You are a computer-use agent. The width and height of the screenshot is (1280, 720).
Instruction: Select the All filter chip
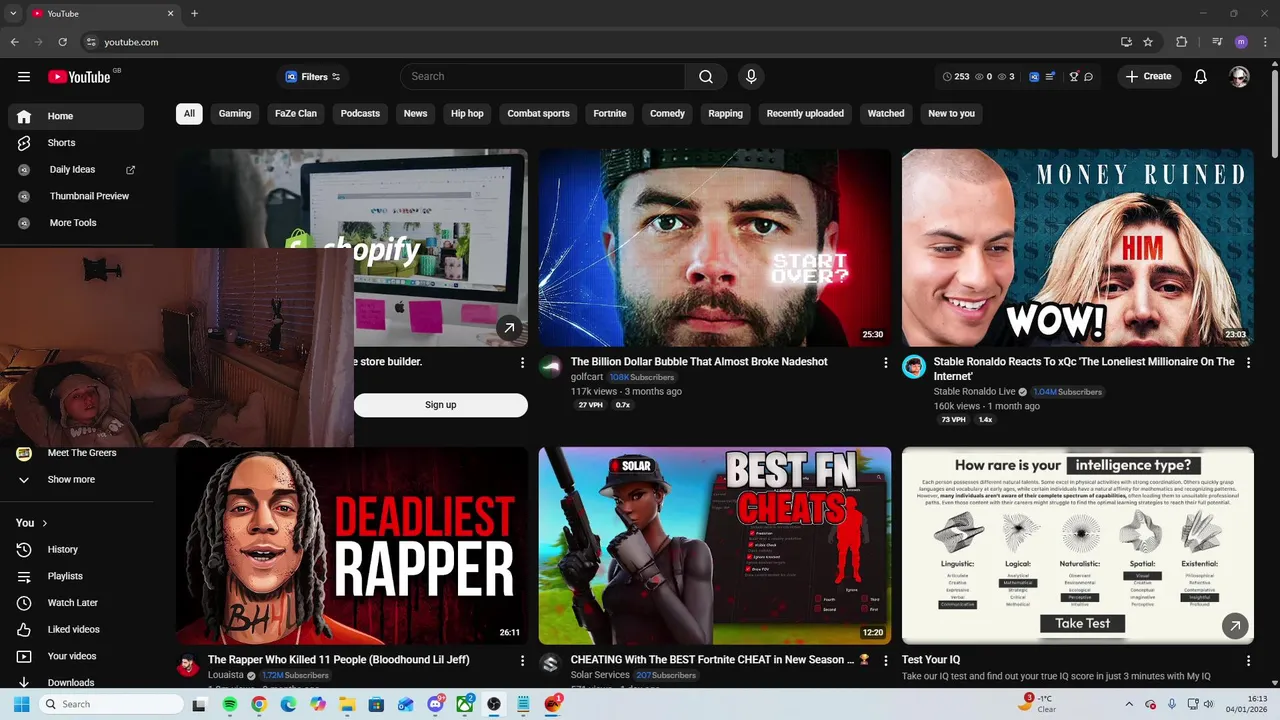click(189, 114)
